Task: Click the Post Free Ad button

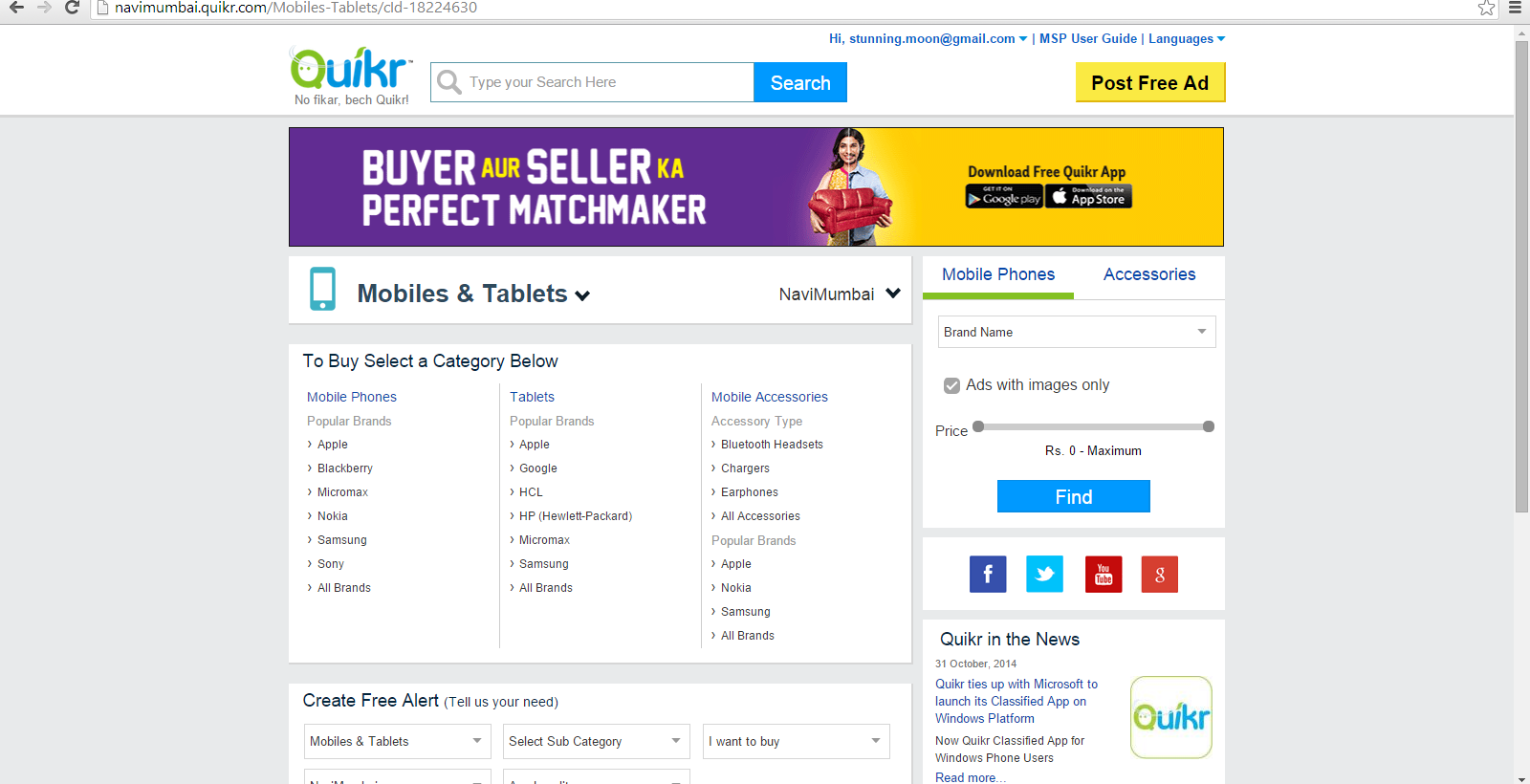Action: (x=1150, y=82)
